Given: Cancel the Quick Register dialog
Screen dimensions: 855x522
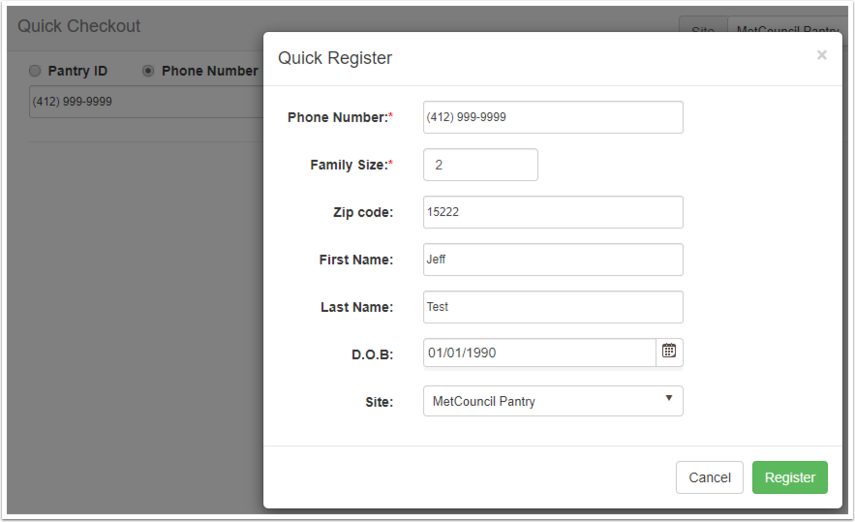Looking at the screenshot, I should coord(709,478).
